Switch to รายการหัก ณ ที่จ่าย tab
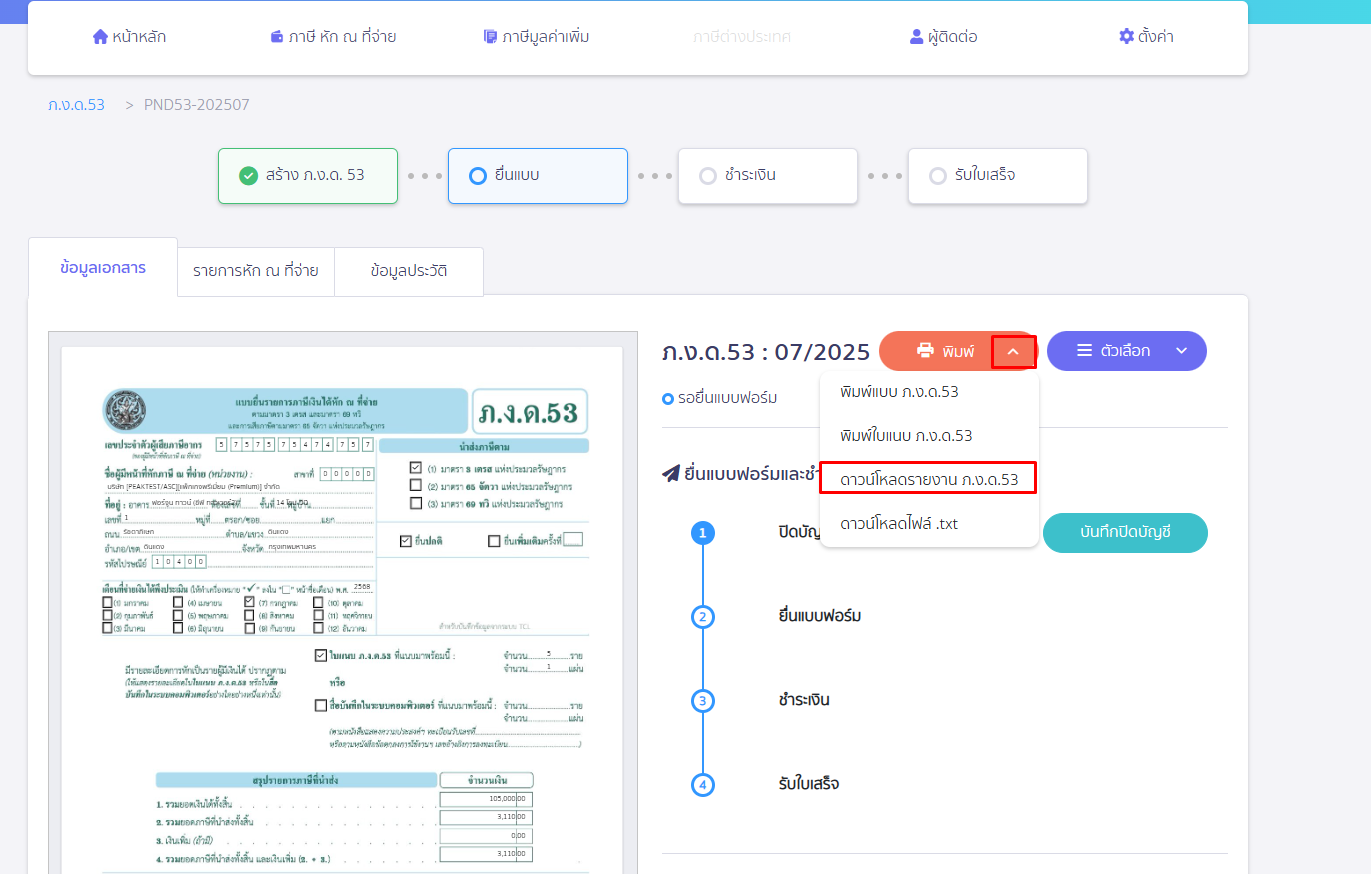The width and height of the screenshot is (1371, 874). coord(256,270)
